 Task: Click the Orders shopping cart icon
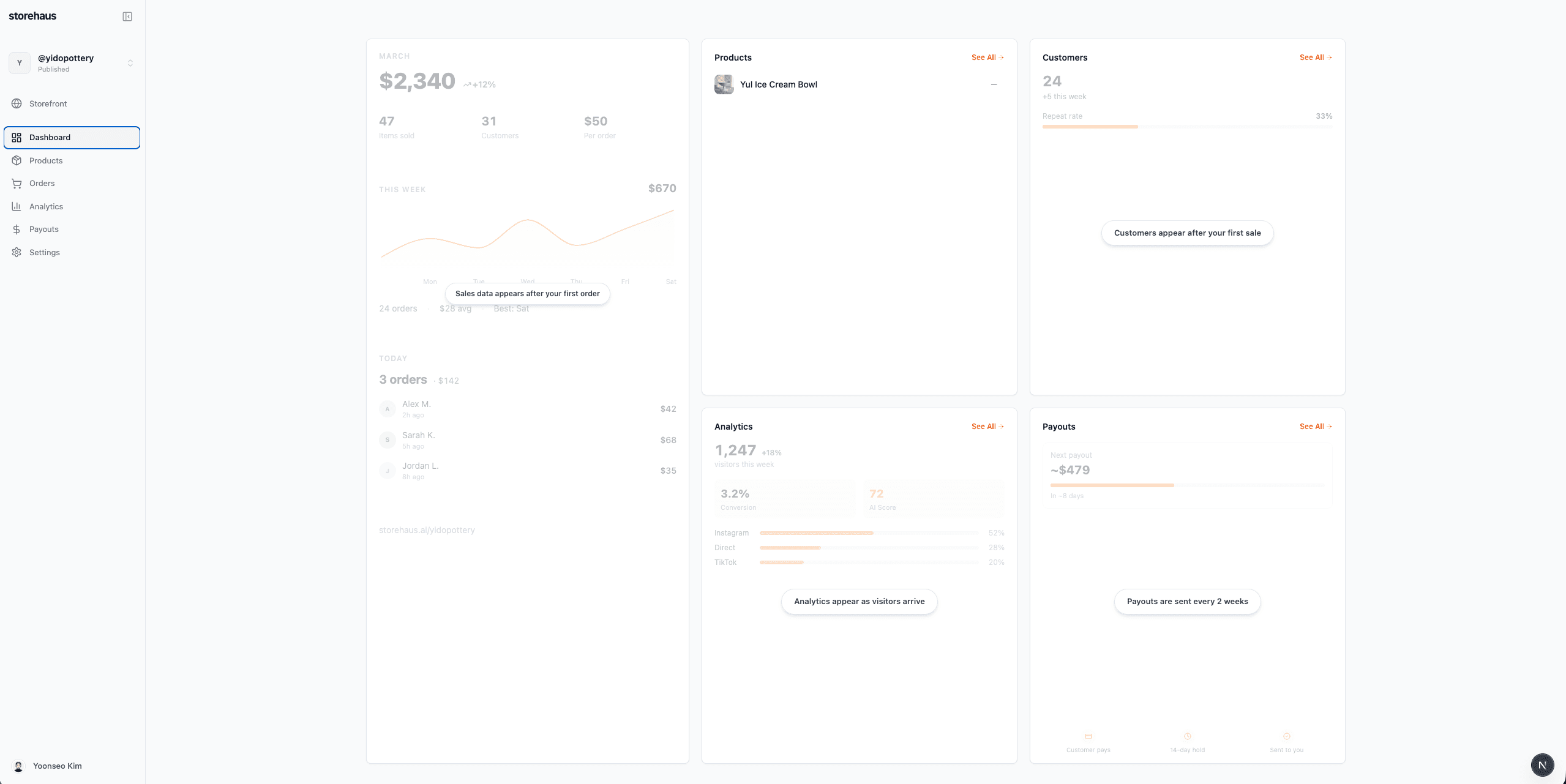pyautogui.click(x=17, y=183)
